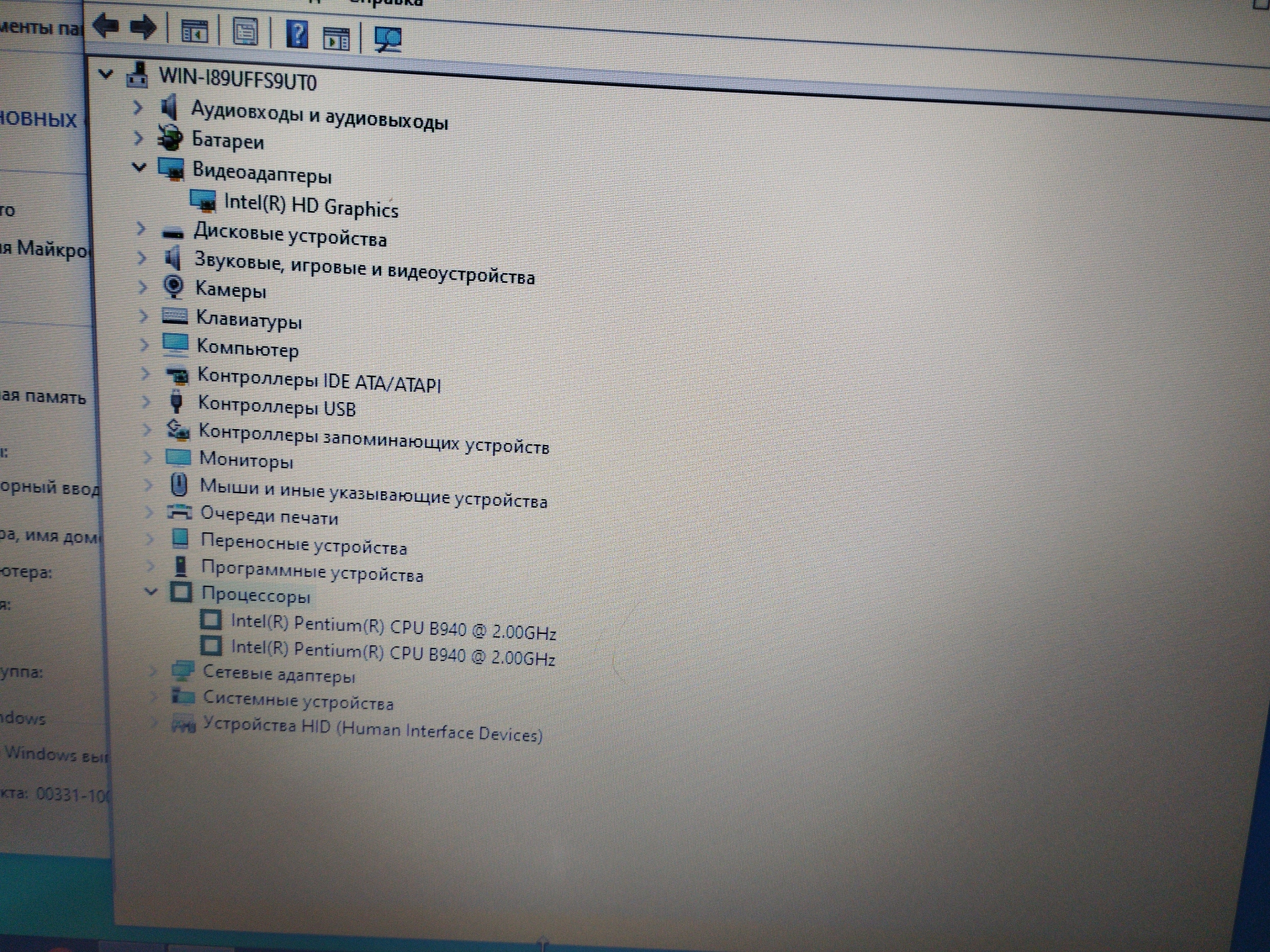Select the Очереди печати label

tap(269, 515)
